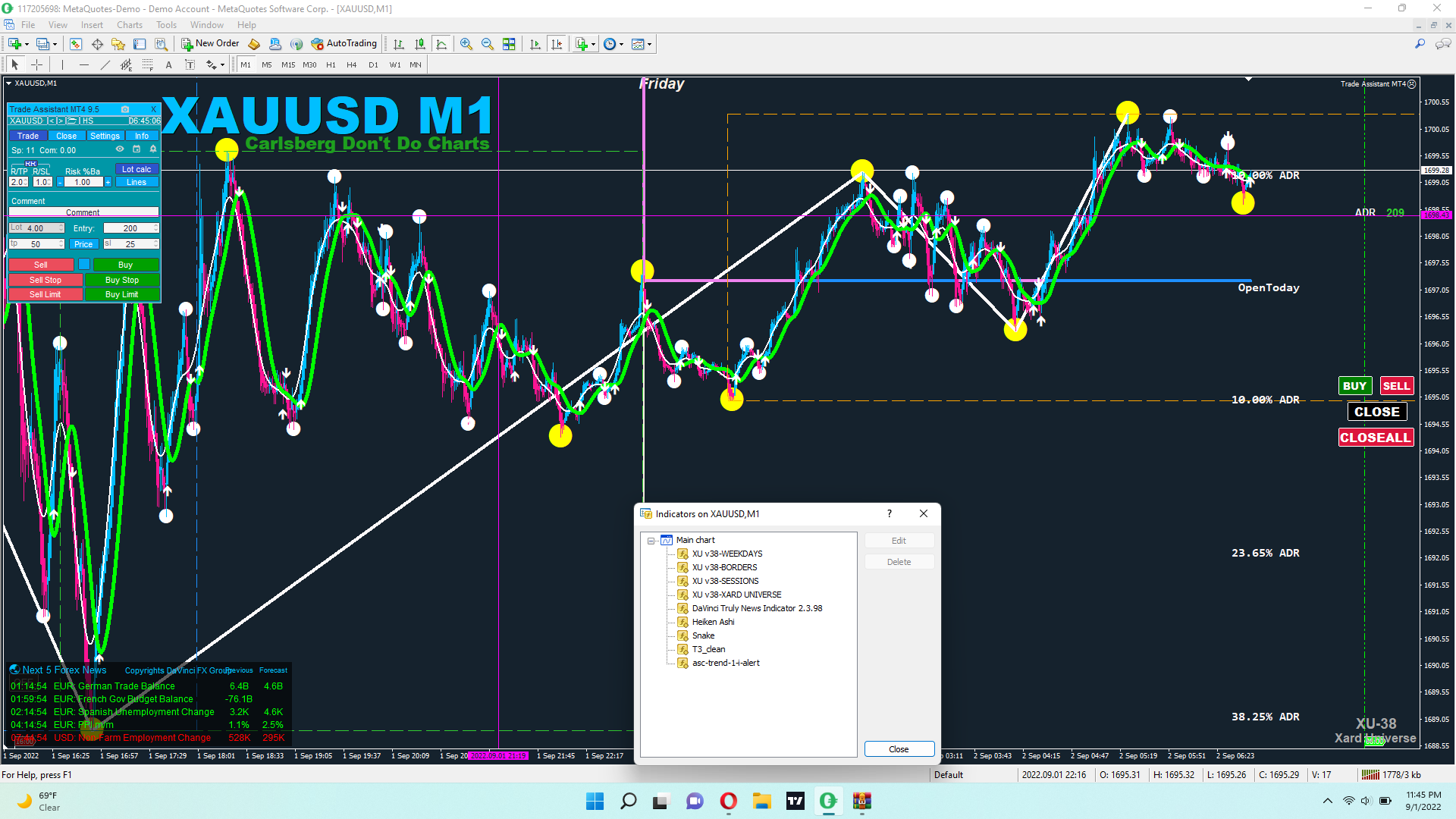1456x819 pixels.
Task: Click the alert bell icon in Trade Assistant
Action: click(x=153, y=149)
